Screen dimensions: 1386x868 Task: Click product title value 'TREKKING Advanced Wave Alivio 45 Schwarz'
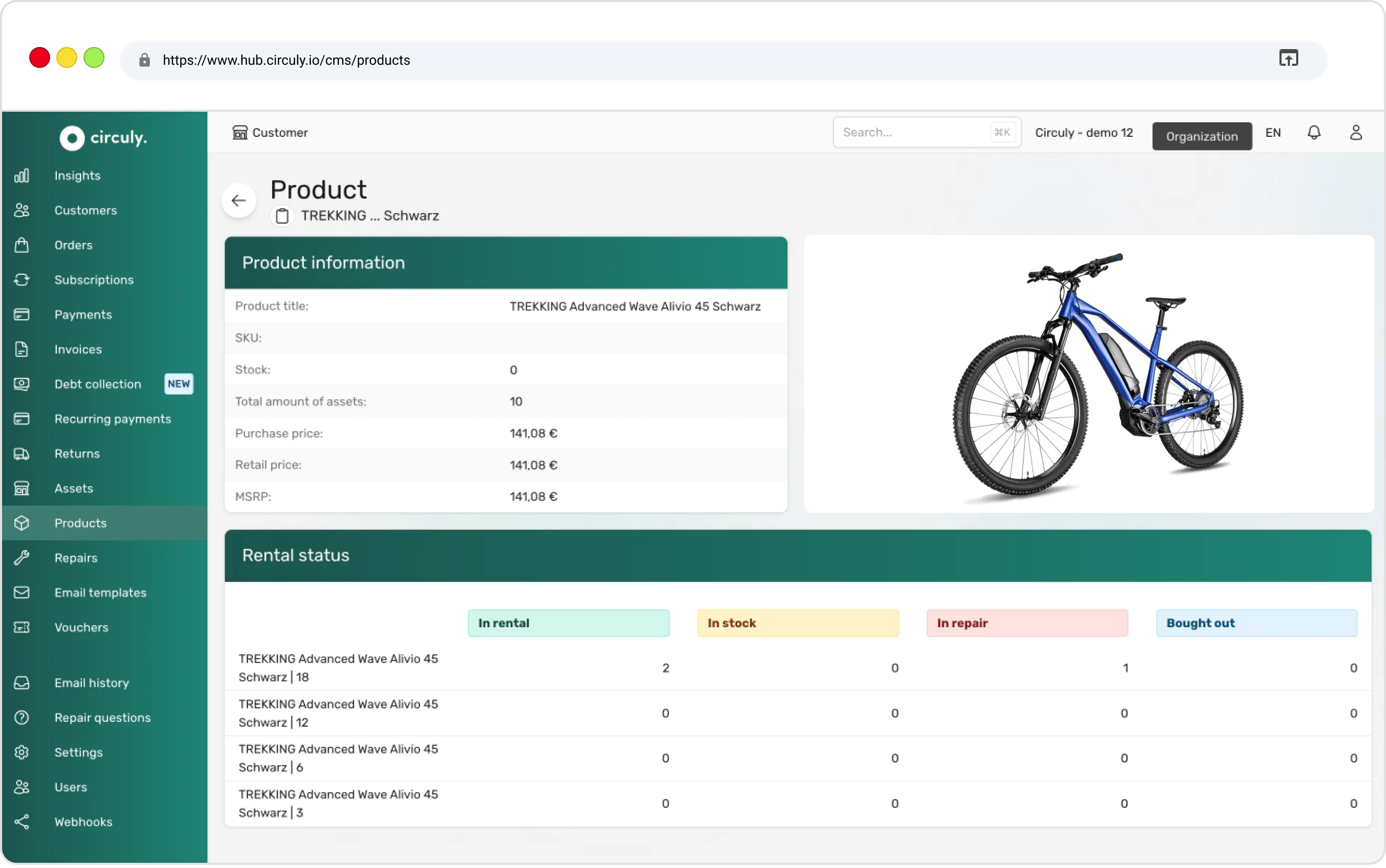pyautogui.click(x=635, y=307)
